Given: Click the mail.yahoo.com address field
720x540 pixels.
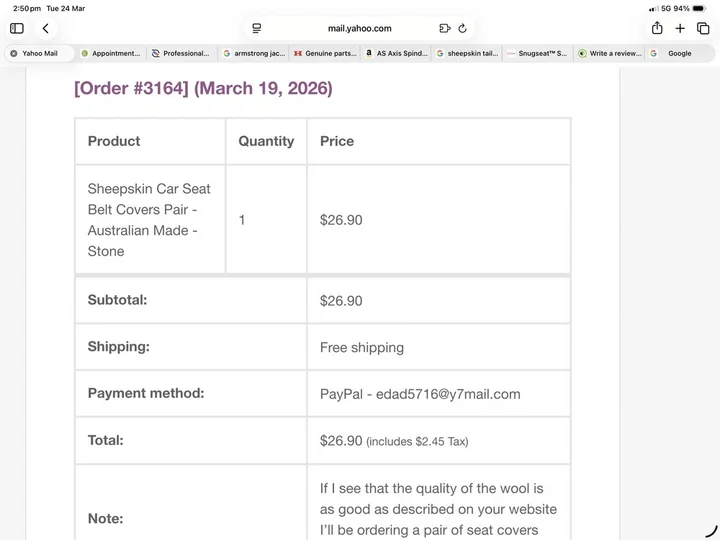Looking at the screenshot, I should pos(360,28).
